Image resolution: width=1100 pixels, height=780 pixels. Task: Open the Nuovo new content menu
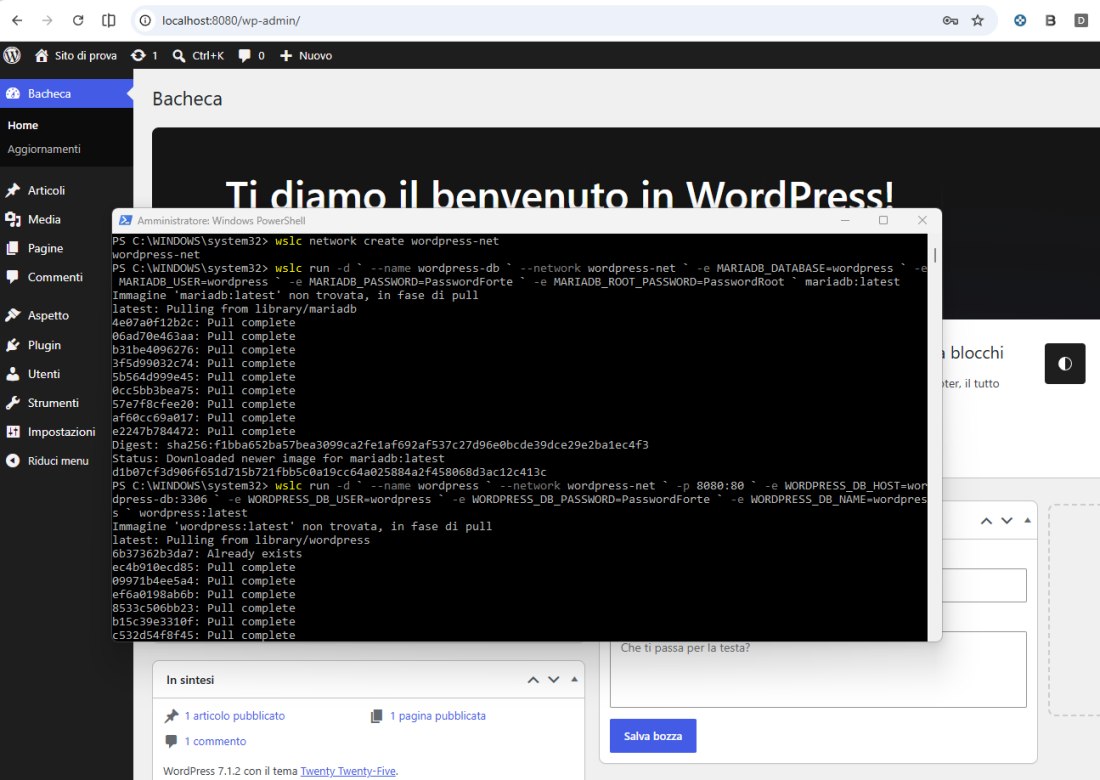pos(306,55)
